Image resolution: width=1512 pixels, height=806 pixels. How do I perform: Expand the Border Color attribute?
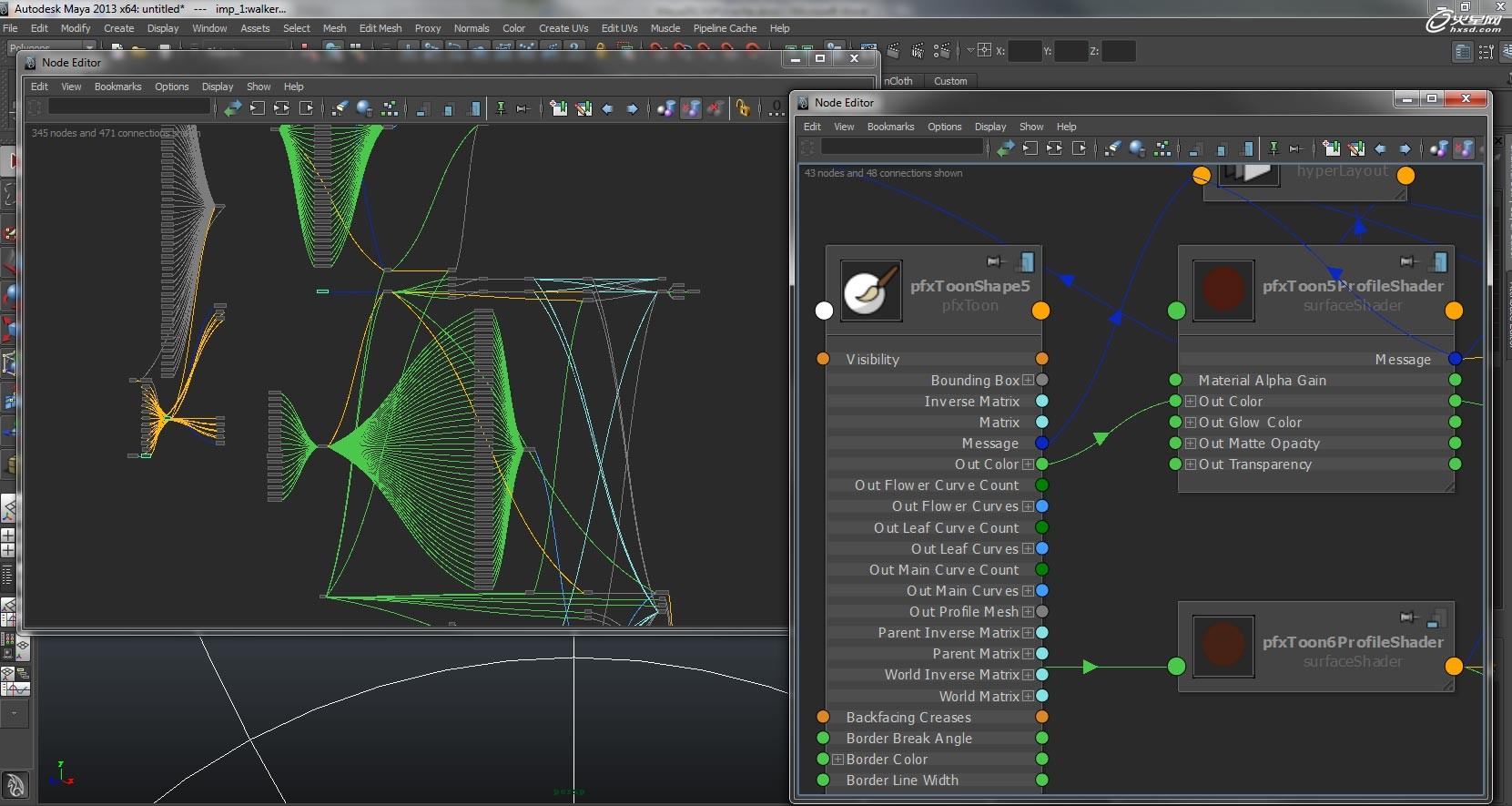(838, 760)
